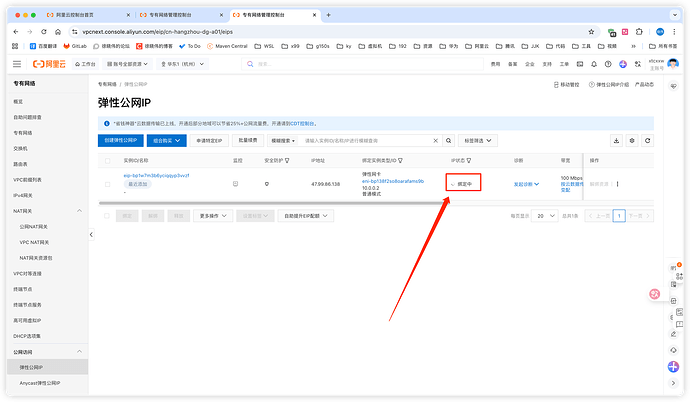Open Anycast弹性公网IP in sidebar menu
690x402 pixels.
[46, 383]
